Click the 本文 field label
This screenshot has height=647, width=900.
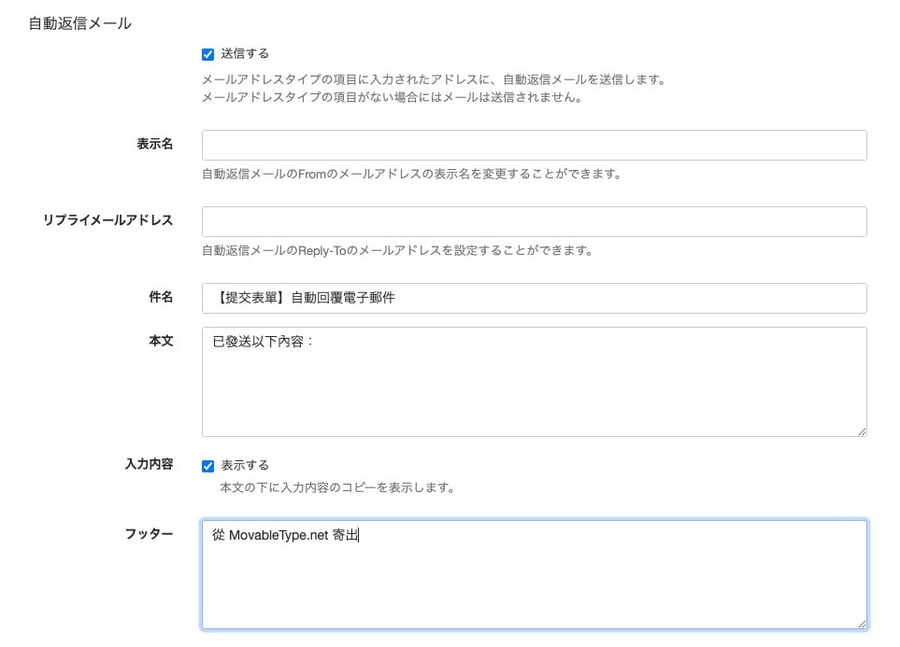point(161,341)
